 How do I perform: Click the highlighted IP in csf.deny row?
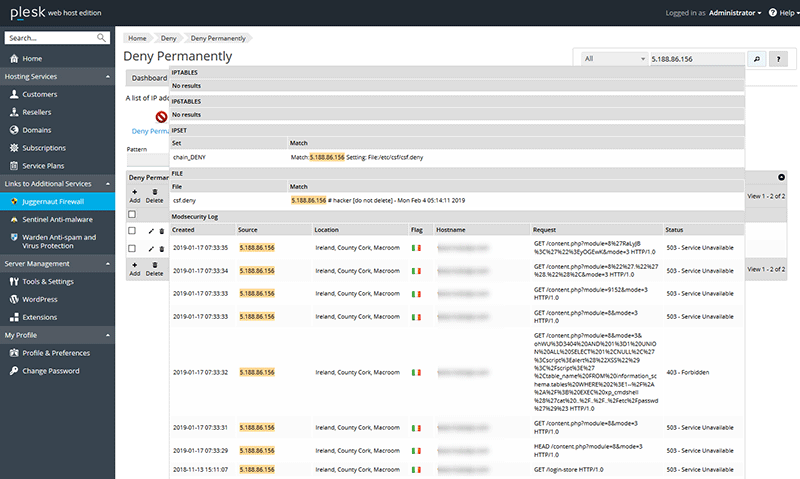[309, 200]
